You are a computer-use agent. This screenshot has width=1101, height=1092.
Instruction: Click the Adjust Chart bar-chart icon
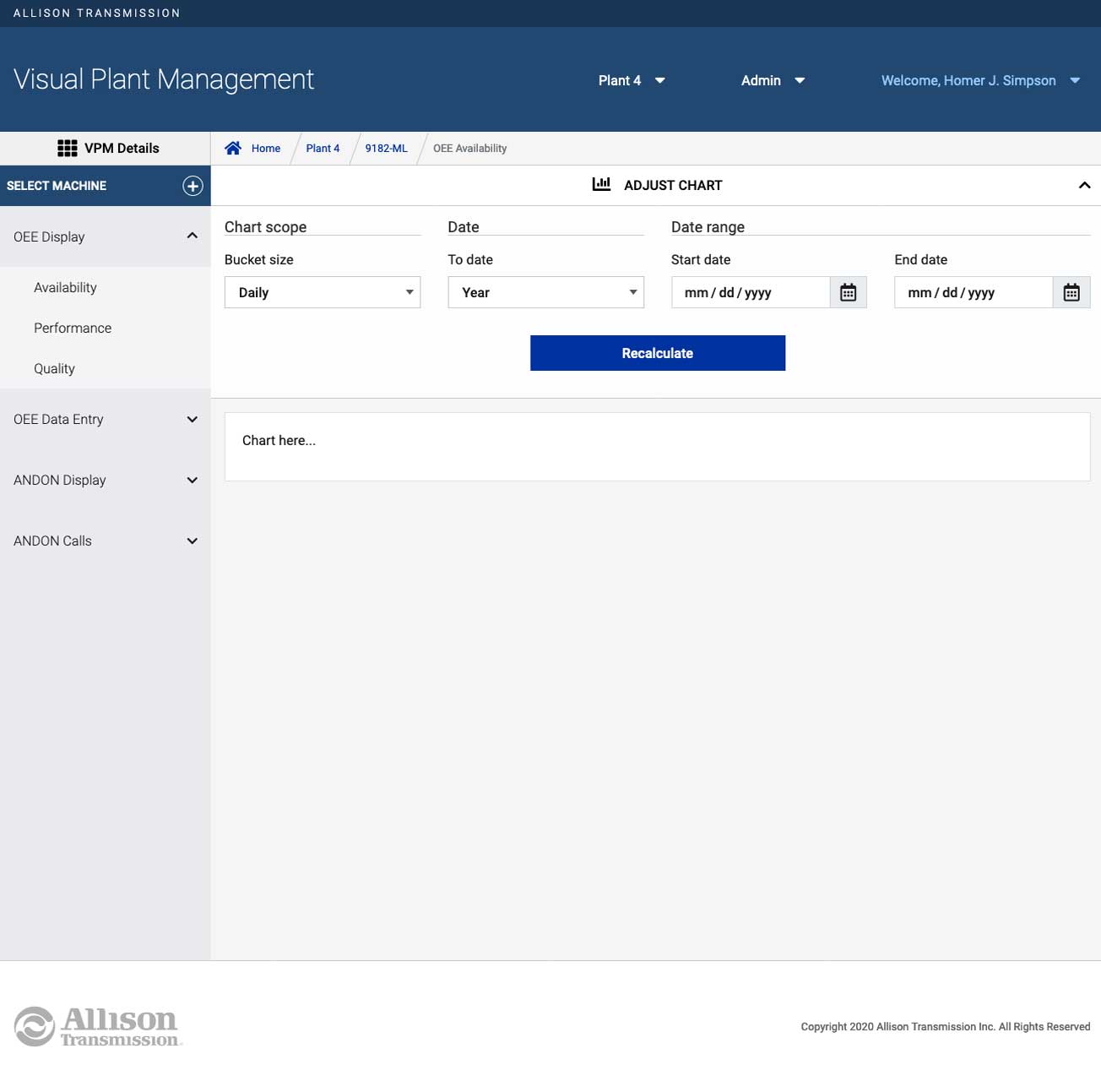point(601,184)
